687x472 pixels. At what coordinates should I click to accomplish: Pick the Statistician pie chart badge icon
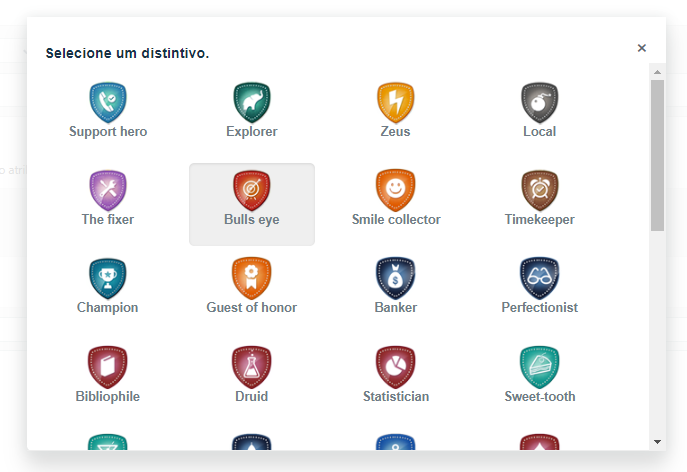click(395, 367)
